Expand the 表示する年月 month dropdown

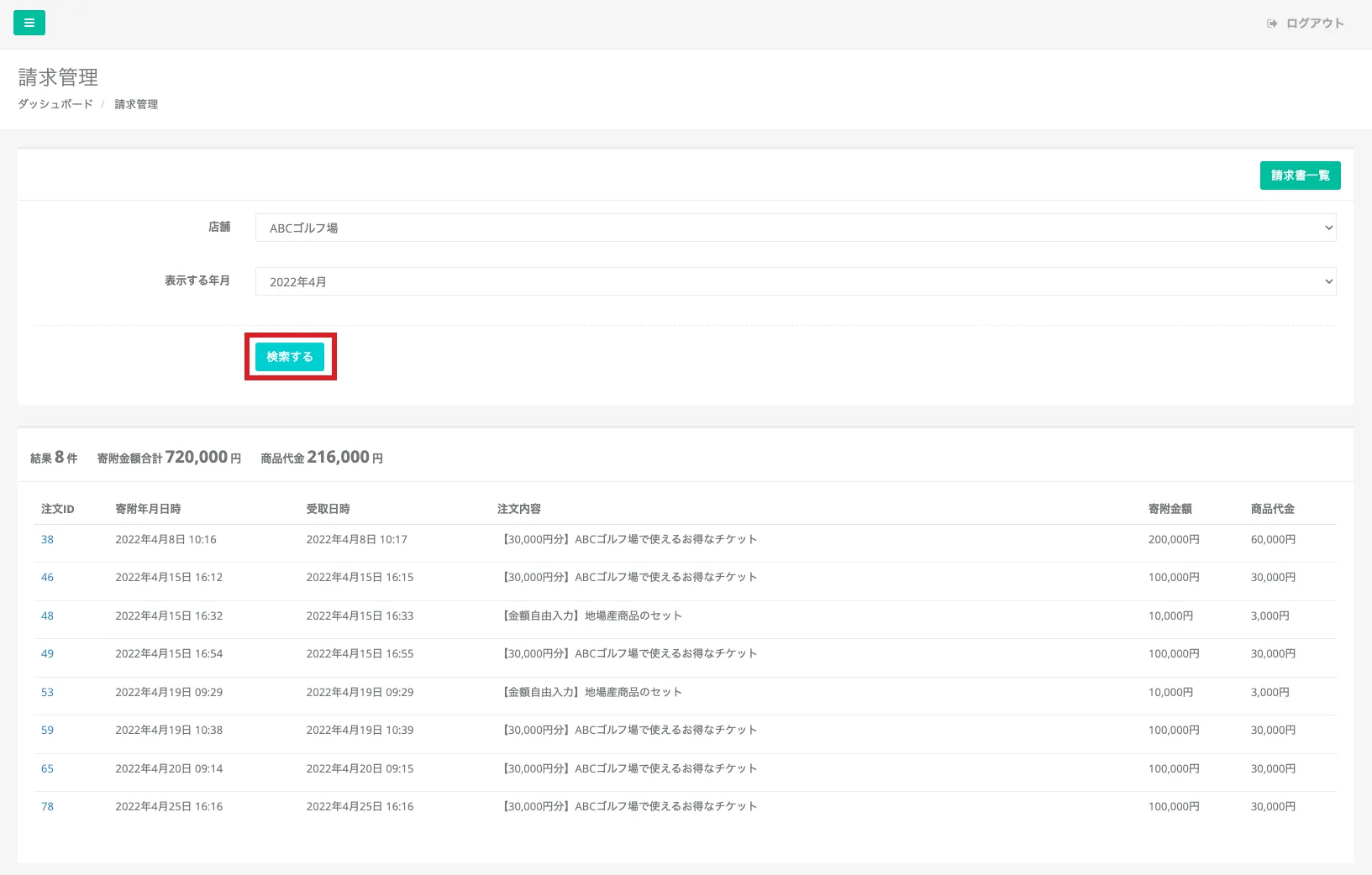pyautogui.click(x=795, y=281)
